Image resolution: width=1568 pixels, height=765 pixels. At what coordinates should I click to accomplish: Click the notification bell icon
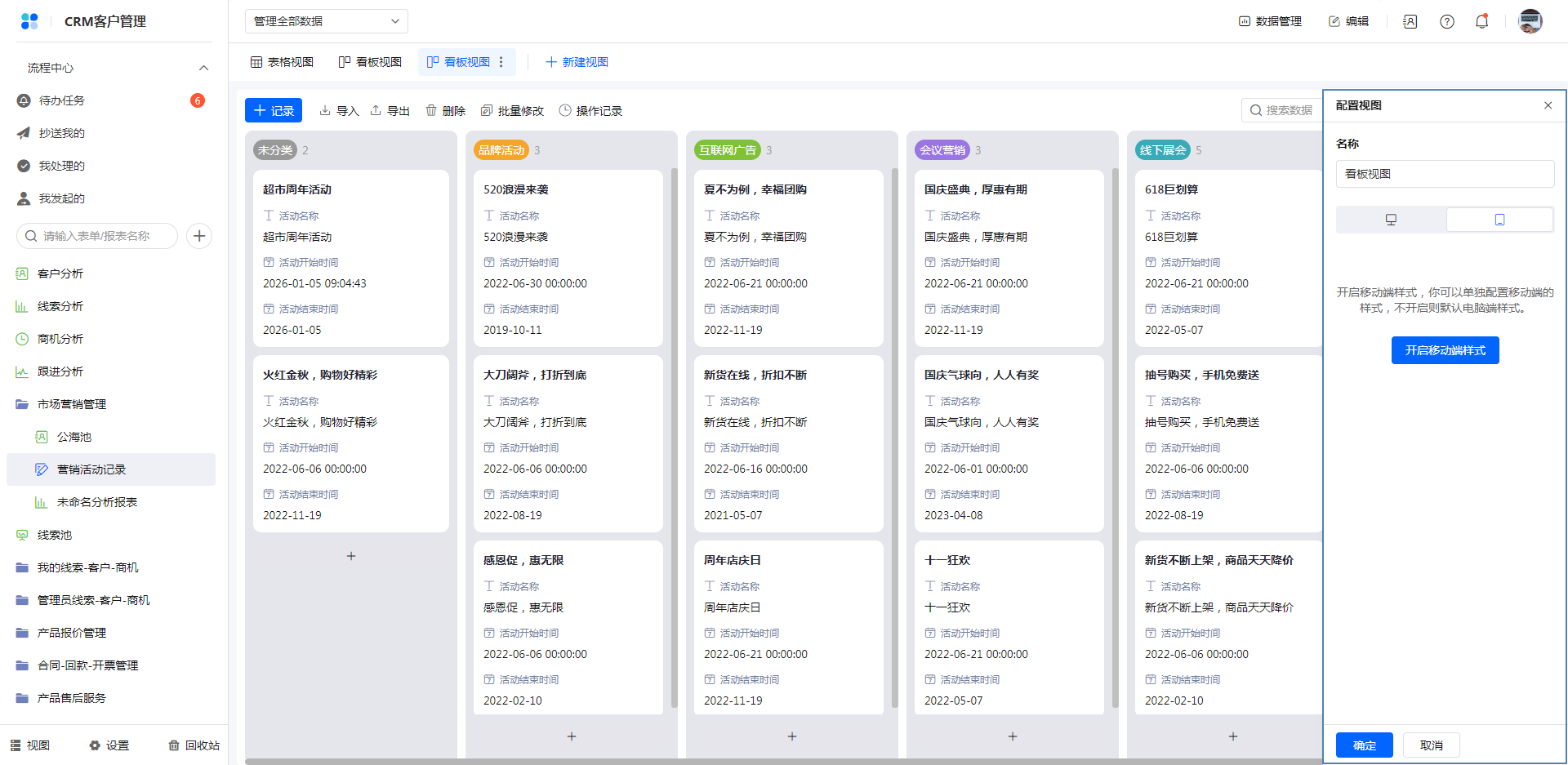tap(1481, 21)
